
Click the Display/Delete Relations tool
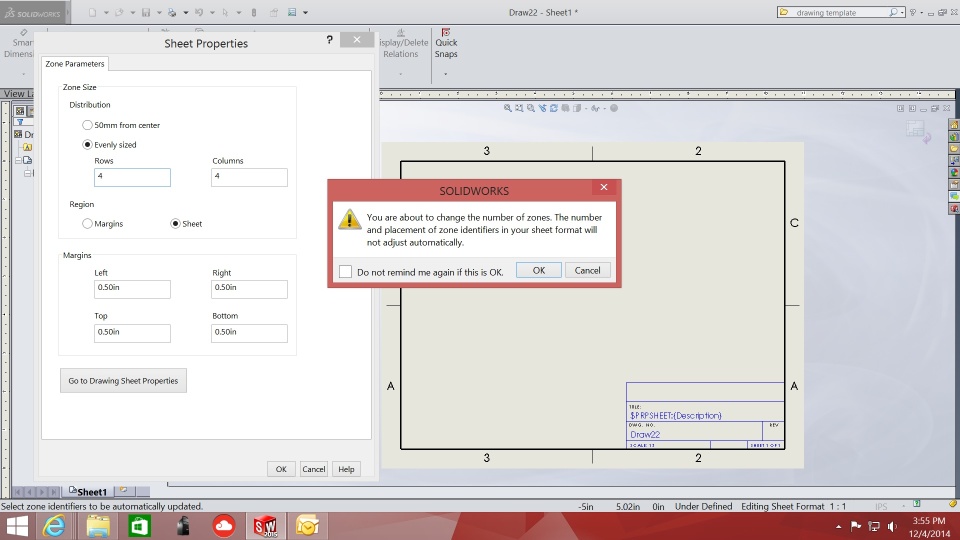click(401, 43)
